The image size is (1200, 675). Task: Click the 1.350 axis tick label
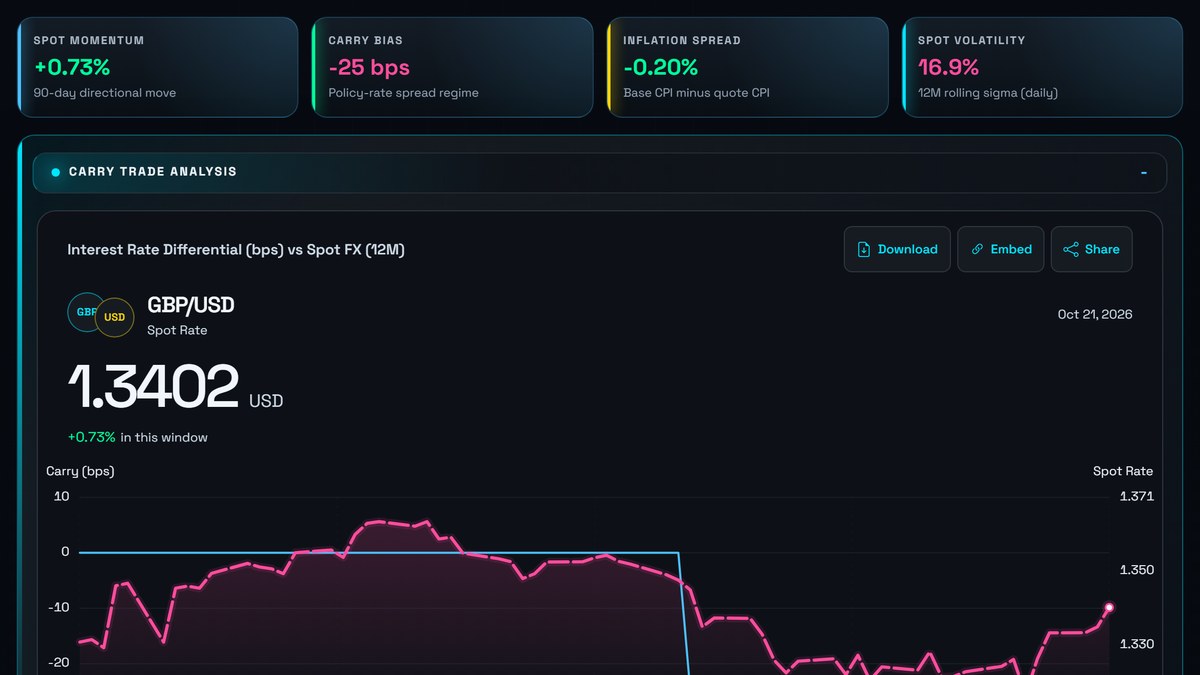click(1137, 570)
